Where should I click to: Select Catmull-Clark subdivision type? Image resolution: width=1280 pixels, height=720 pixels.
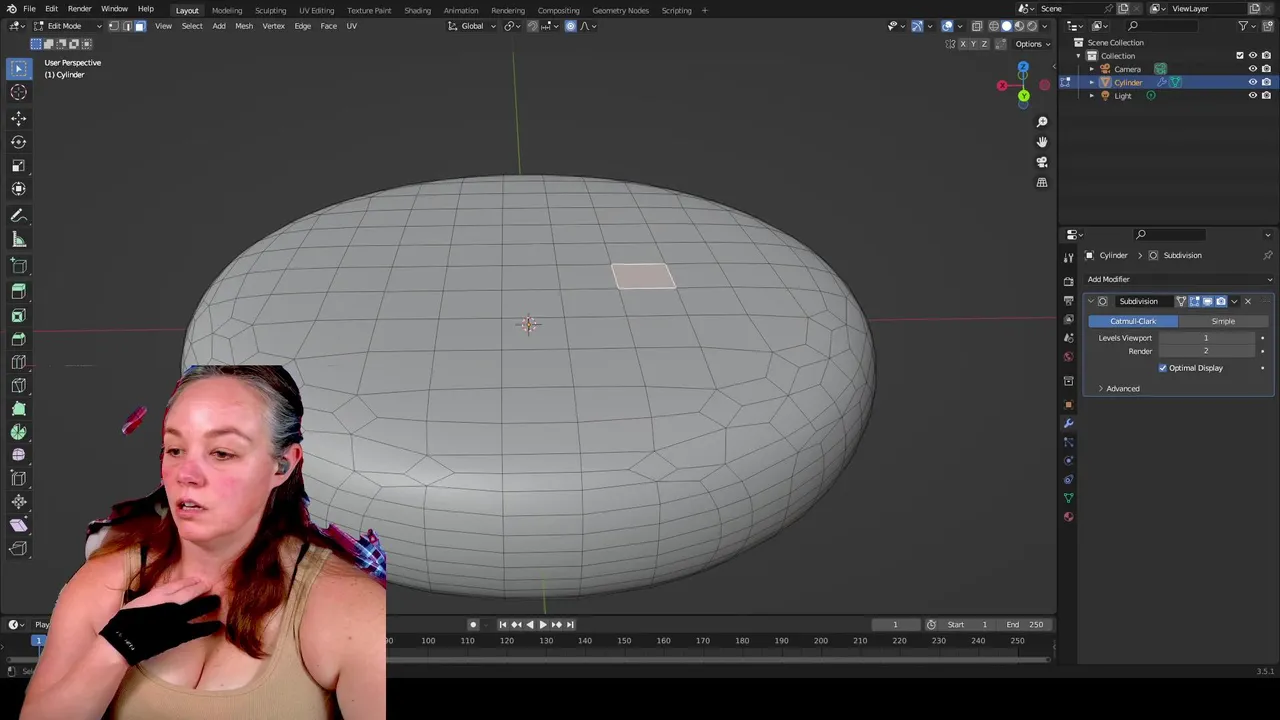tap(1133, 321)
